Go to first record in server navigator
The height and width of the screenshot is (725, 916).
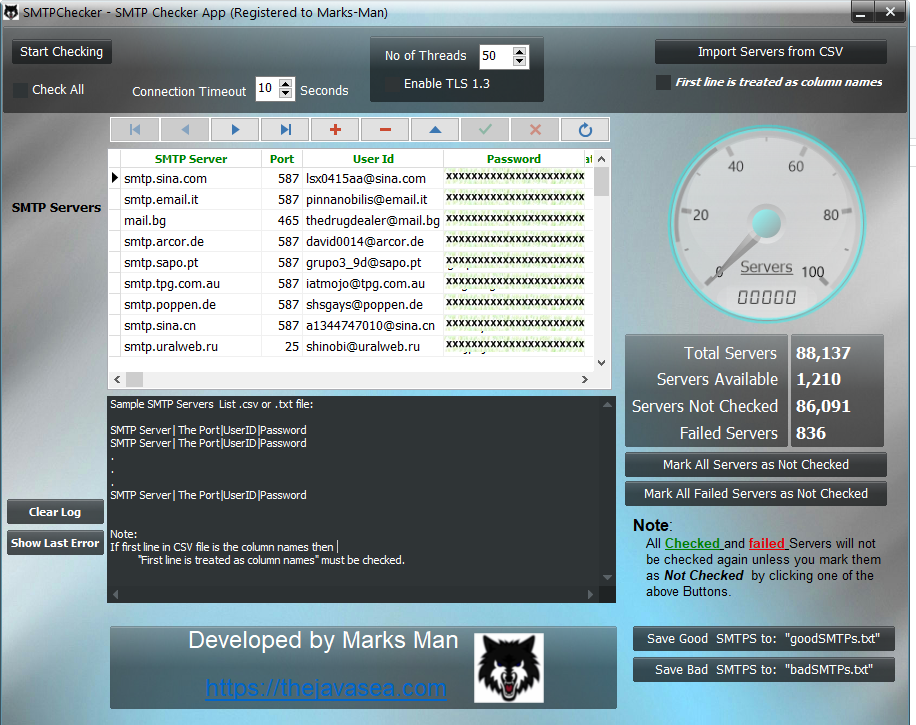tap(135, 130)
